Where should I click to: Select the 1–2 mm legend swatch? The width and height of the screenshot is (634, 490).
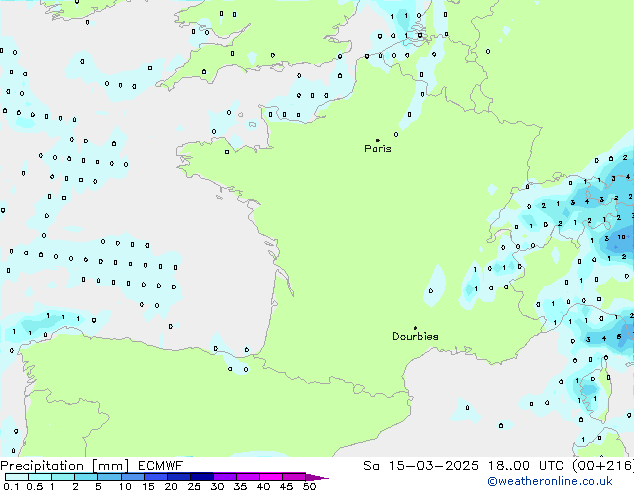coord(63,477)
